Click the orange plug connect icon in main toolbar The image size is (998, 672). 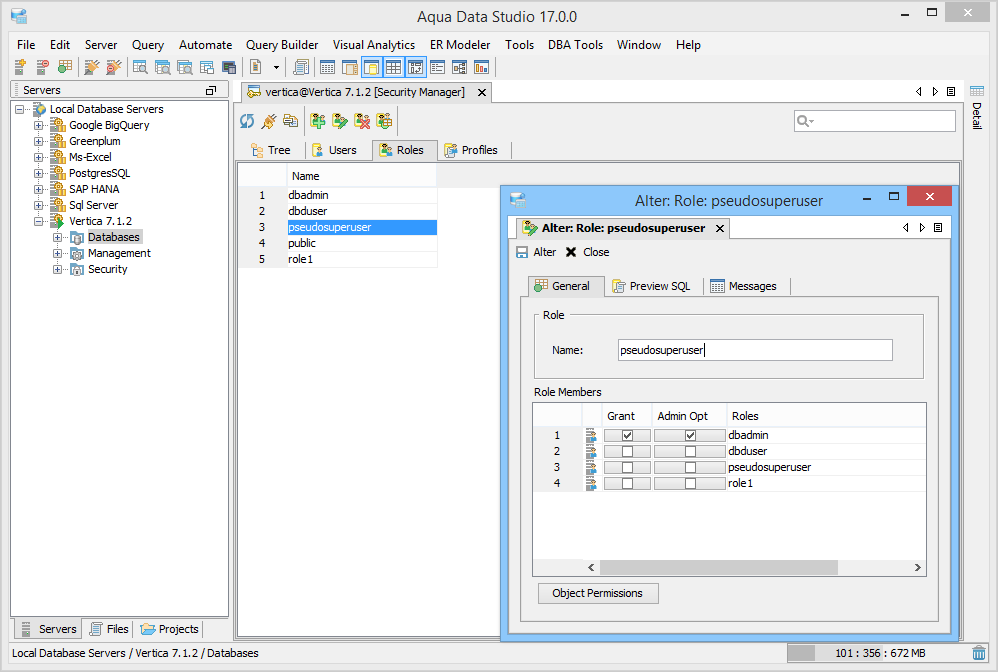(92, 67)
